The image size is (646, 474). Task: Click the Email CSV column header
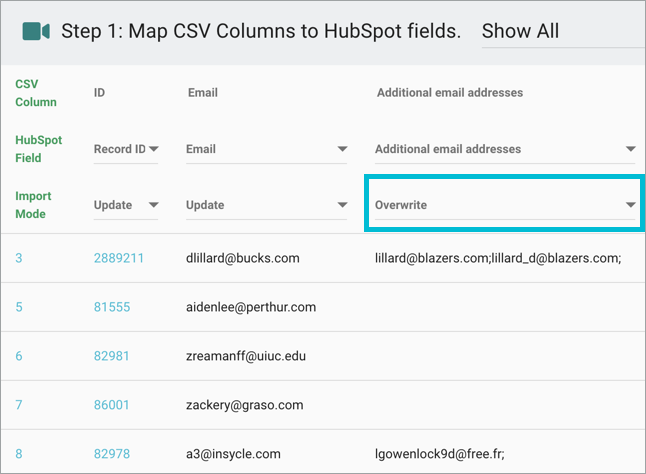click(x=203, y=93)
